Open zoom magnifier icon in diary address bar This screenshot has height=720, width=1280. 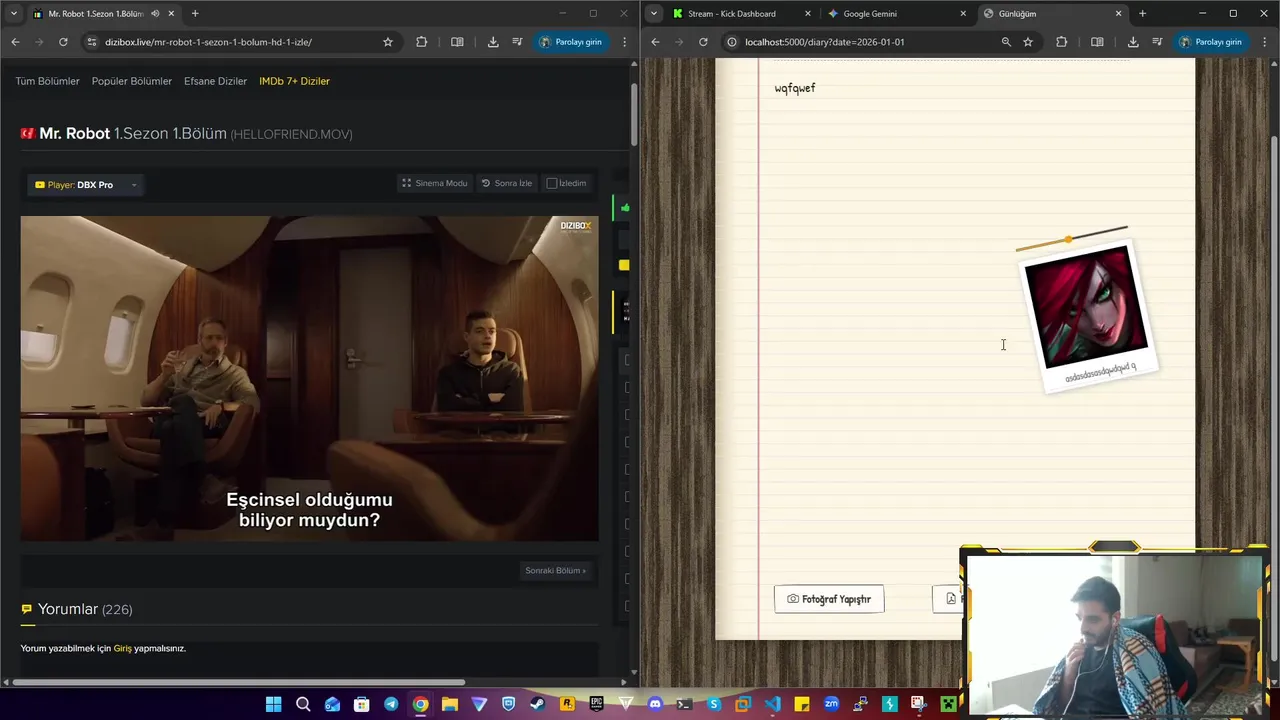pos(1006,42)
